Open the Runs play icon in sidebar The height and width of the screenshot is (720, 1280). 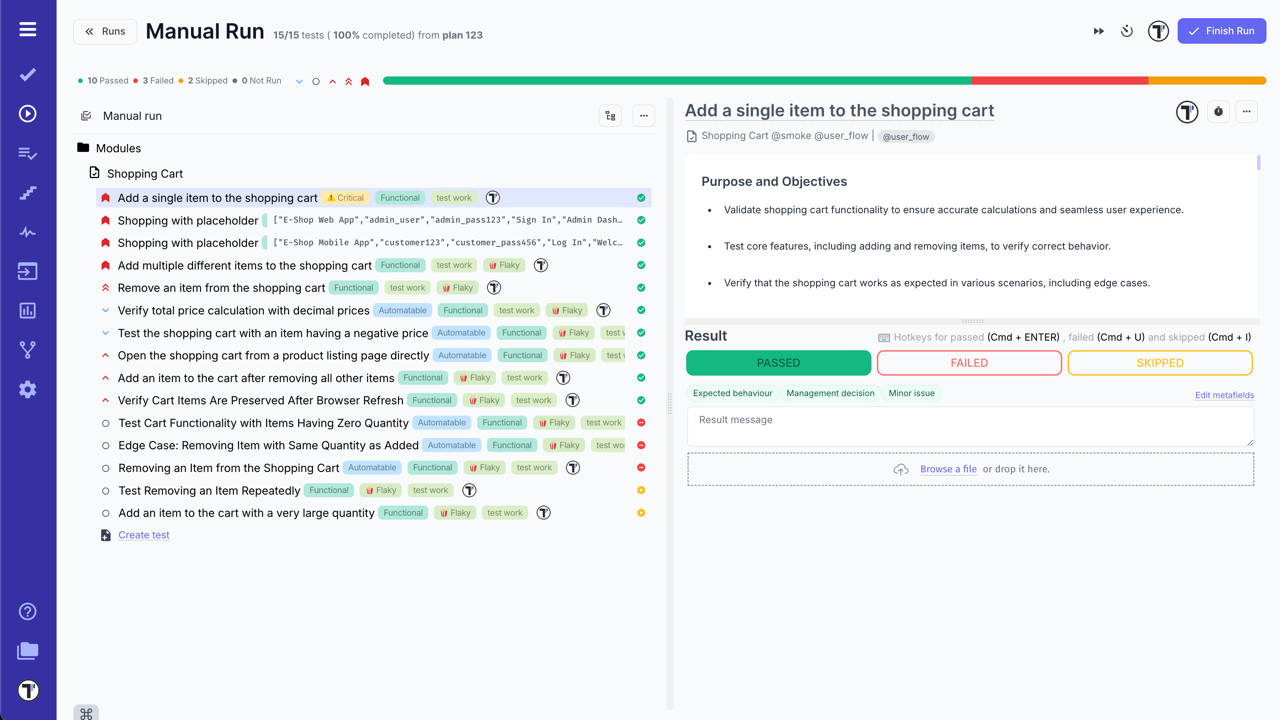(28, 114)
